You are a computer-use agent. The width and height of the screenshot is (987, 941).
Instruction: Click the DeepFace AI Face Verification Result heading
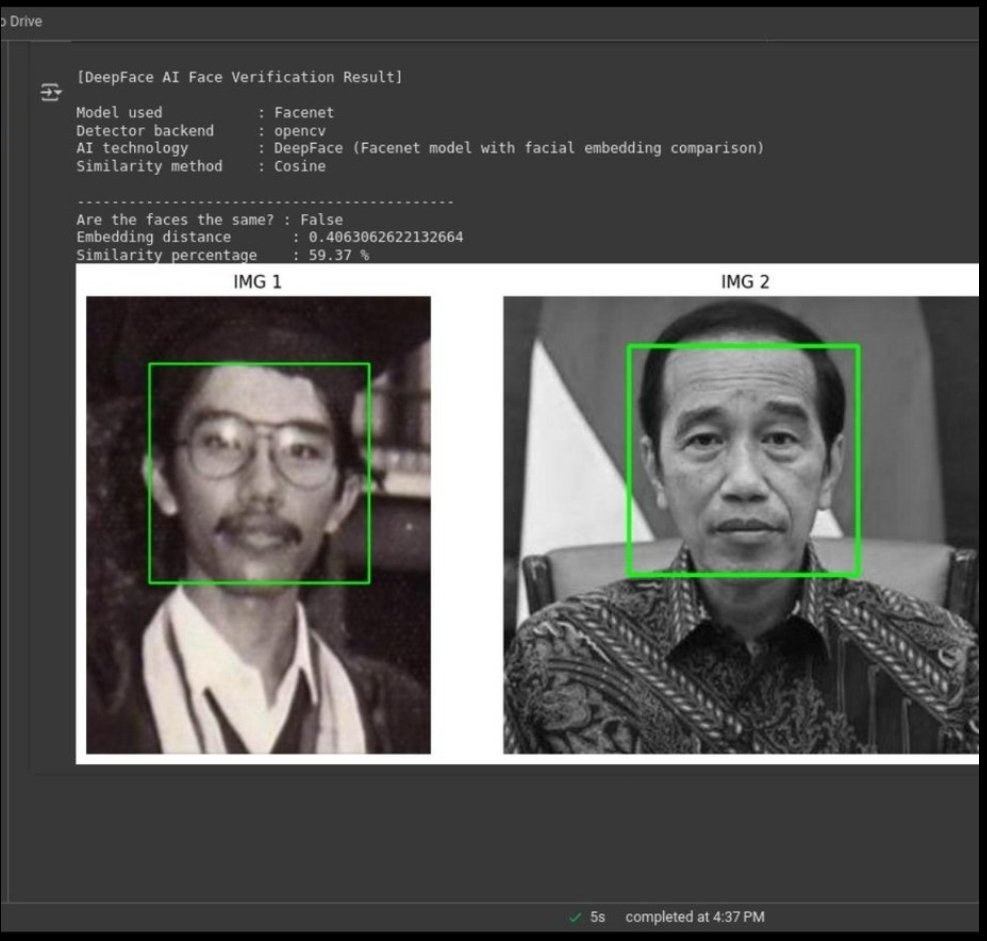click(x=239, y=77)
